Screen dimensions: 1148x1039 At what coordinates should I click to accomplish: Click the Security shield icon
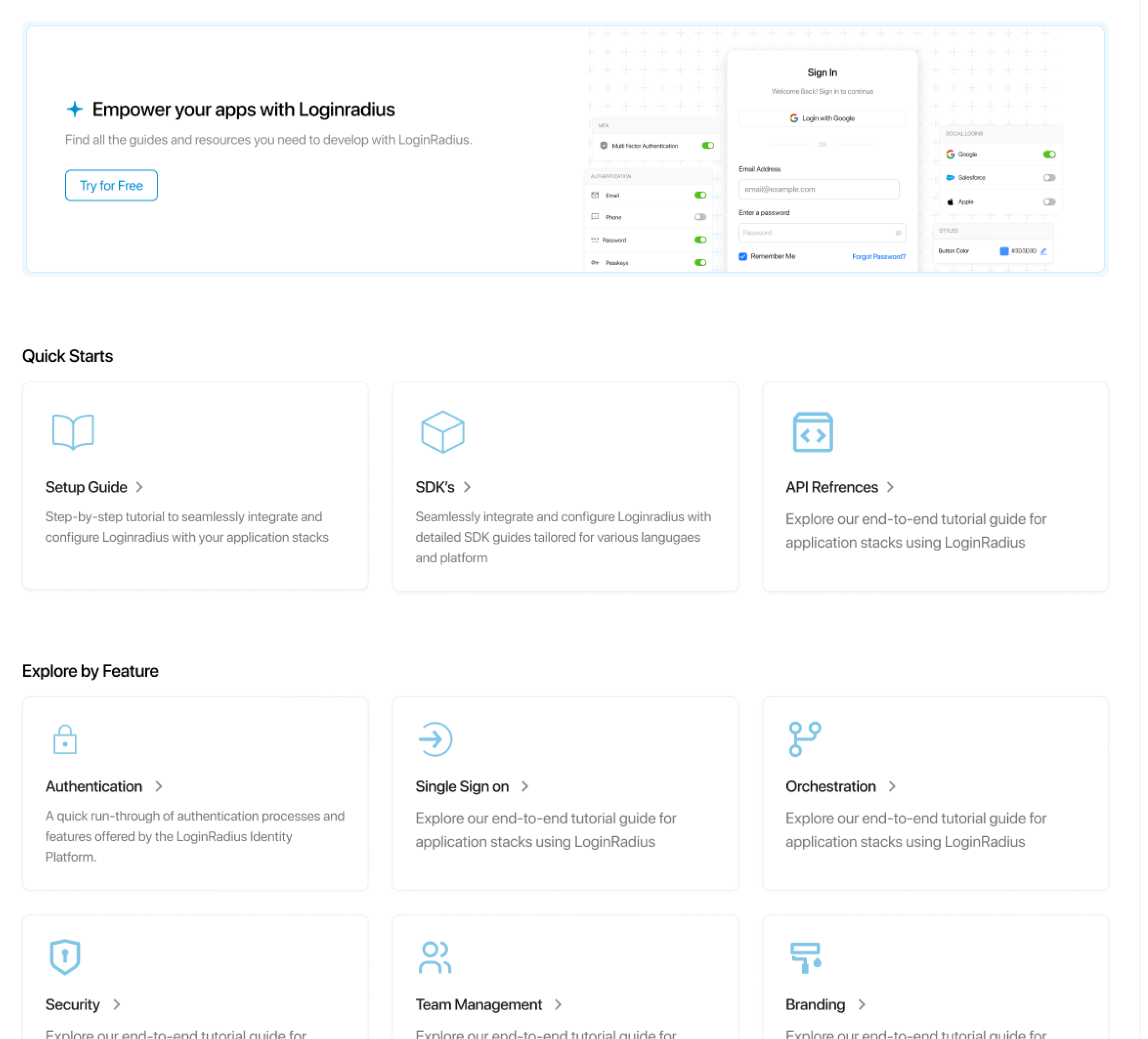tap(65, 957)
